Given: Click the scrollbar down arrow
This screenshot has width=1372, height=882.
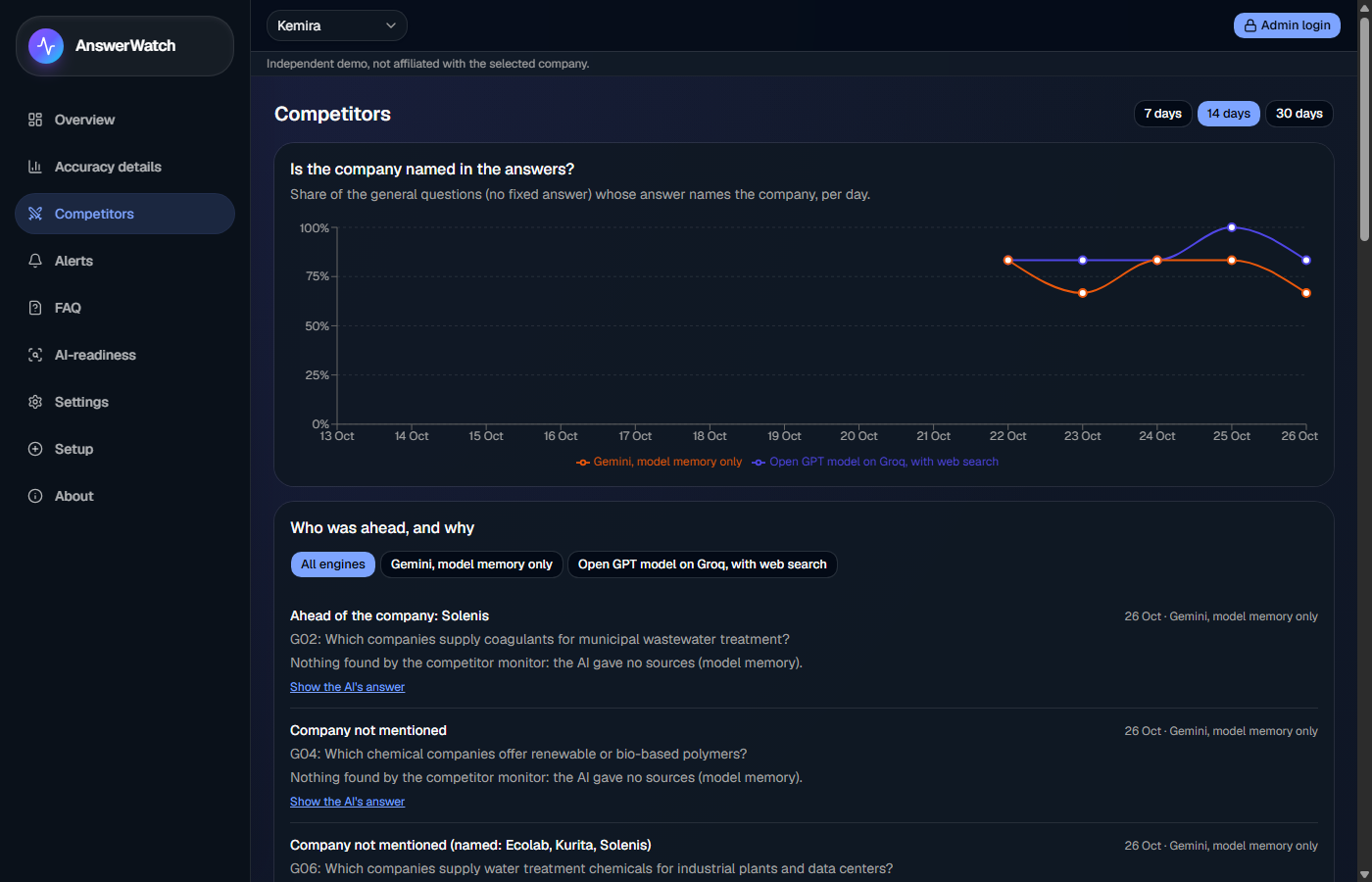Looking at the screenshot, I should coord(1364,874).
